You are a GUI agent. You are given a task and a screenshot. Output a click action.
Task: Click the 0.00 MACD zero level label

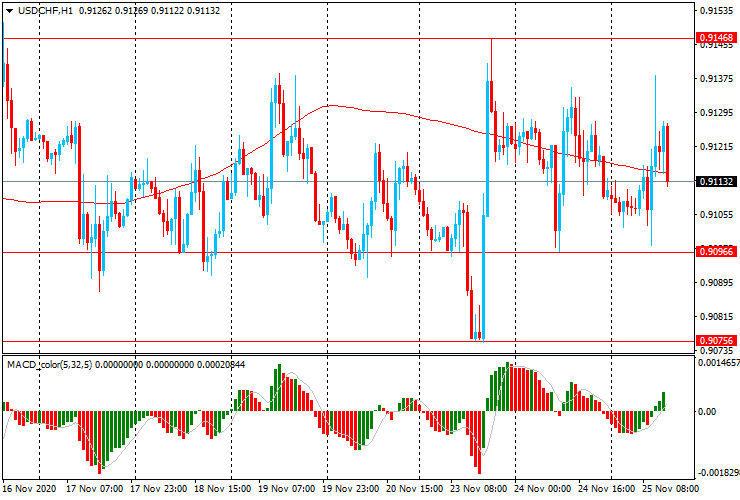tap(706, 411)
